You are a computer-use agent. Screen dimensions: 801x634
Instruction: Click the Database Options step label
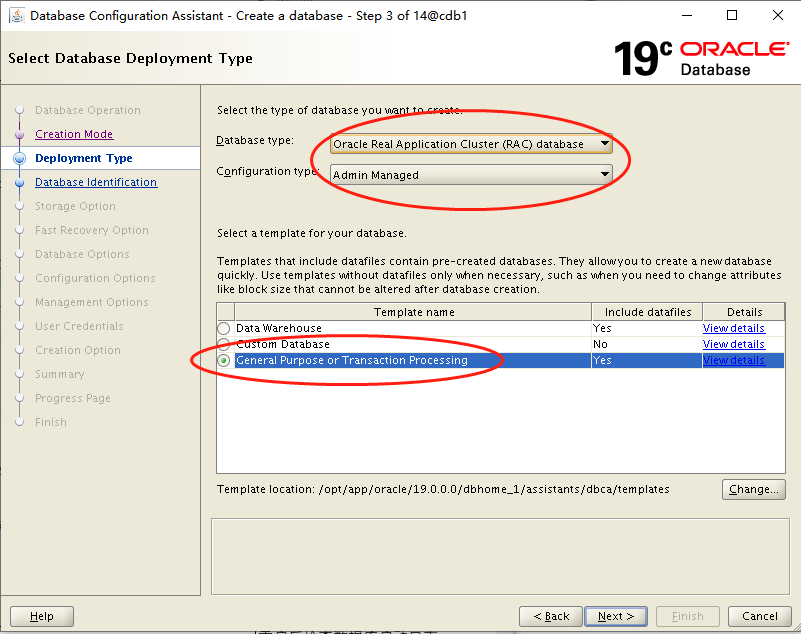coord(82,254)
